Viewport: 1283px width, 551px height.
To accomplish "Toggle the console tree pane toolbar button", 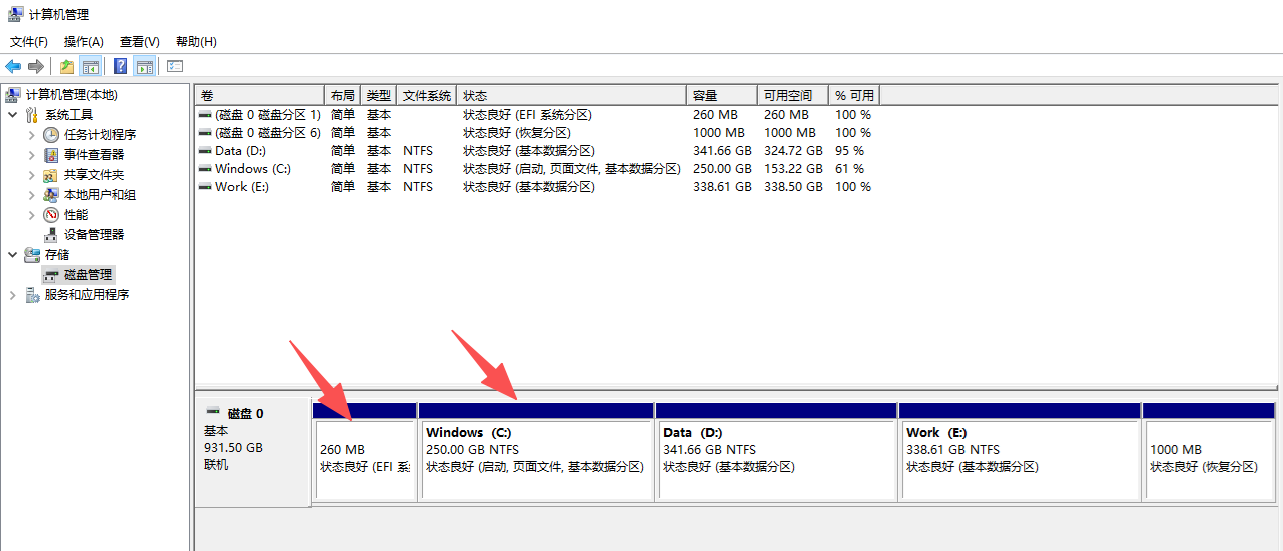I will coord(91,67).
